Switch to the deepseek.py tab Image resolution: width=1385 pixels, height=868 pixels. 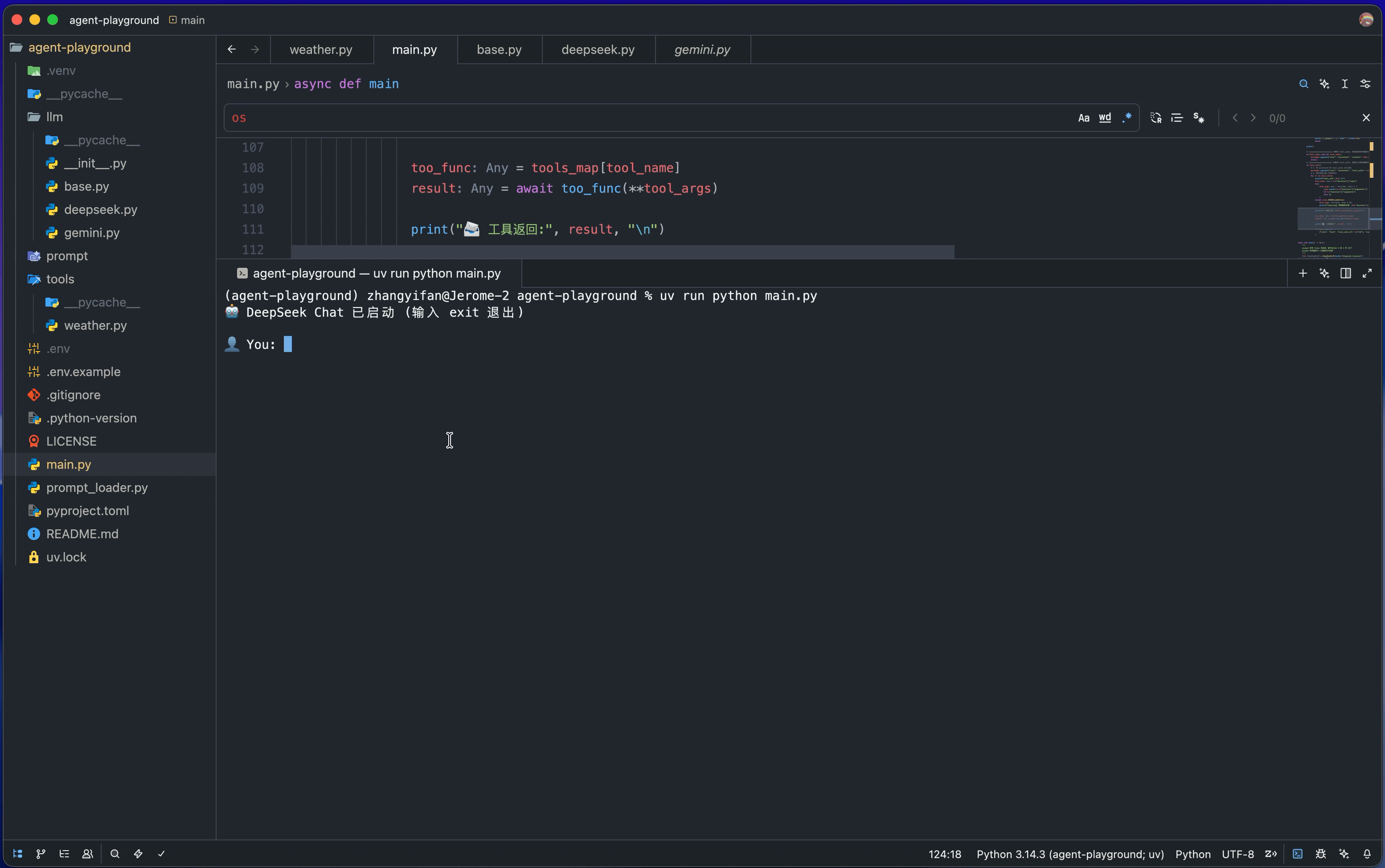pos(598,50)
